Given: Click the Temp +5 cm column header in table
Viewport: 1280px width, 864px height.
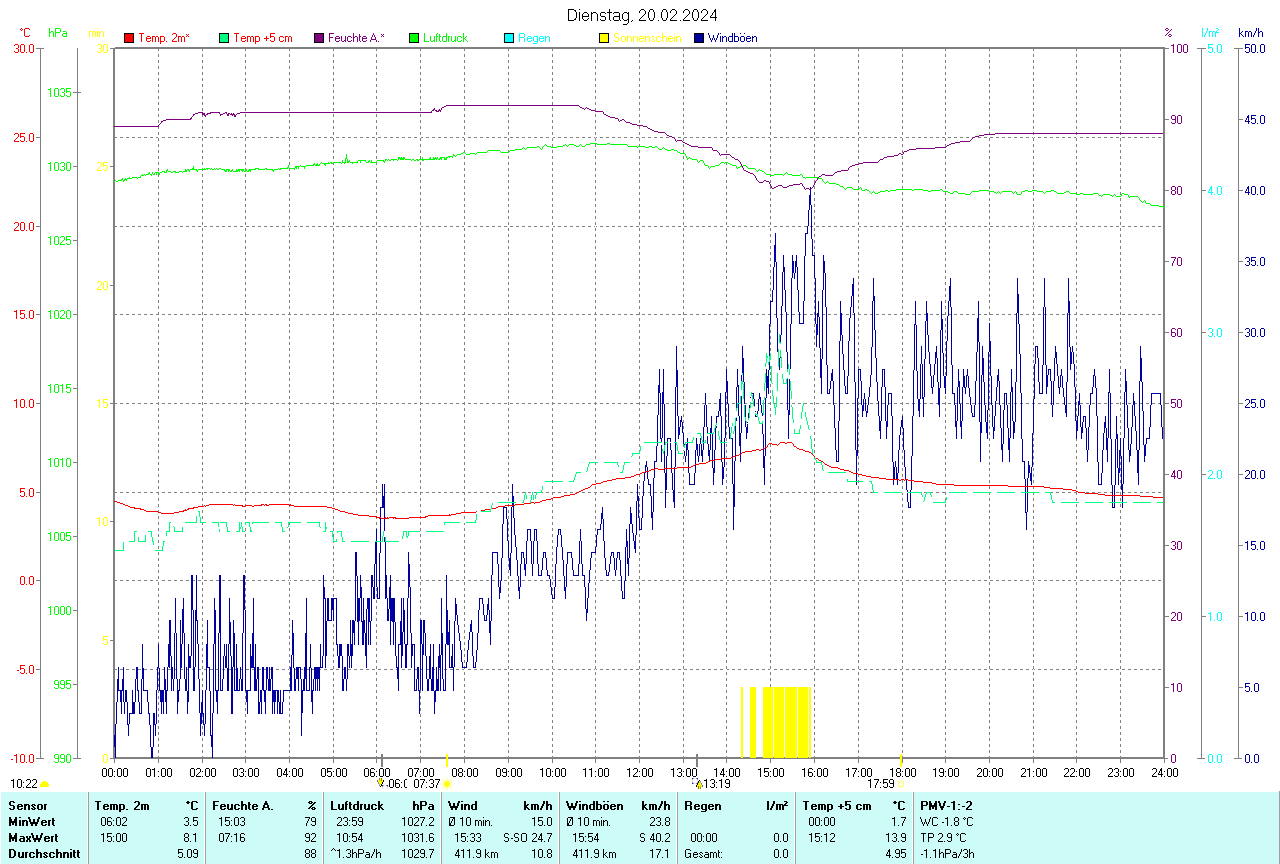Looking at the screenshot, I should (x=837, y=806).
